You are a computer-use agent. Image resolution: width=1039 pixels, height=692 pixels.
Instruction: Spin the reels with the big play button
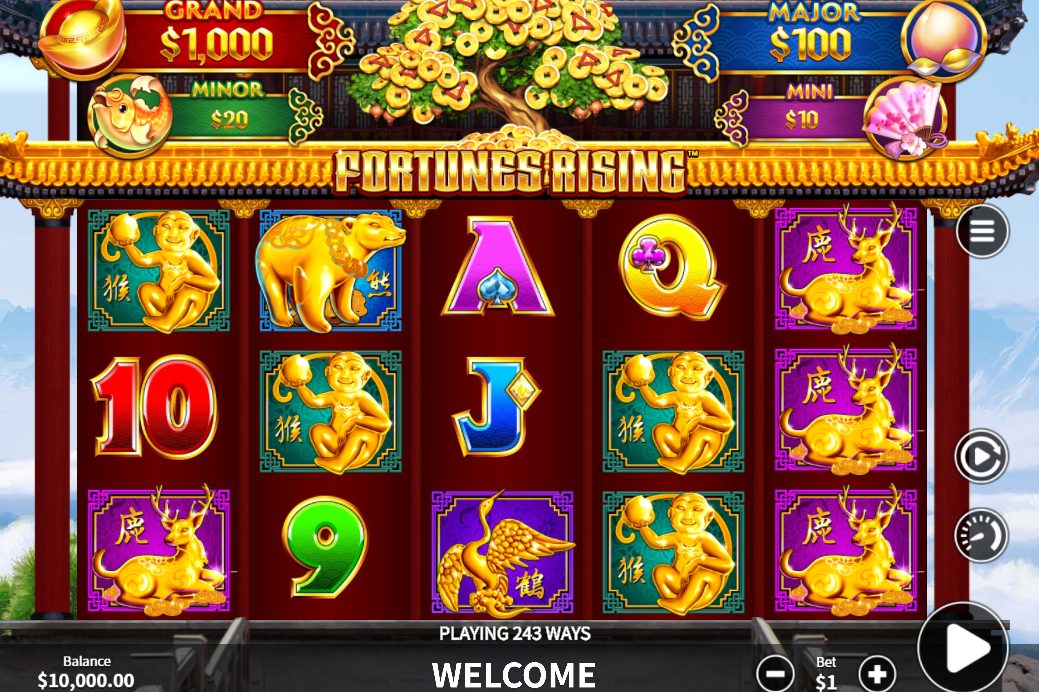[963, 648]
